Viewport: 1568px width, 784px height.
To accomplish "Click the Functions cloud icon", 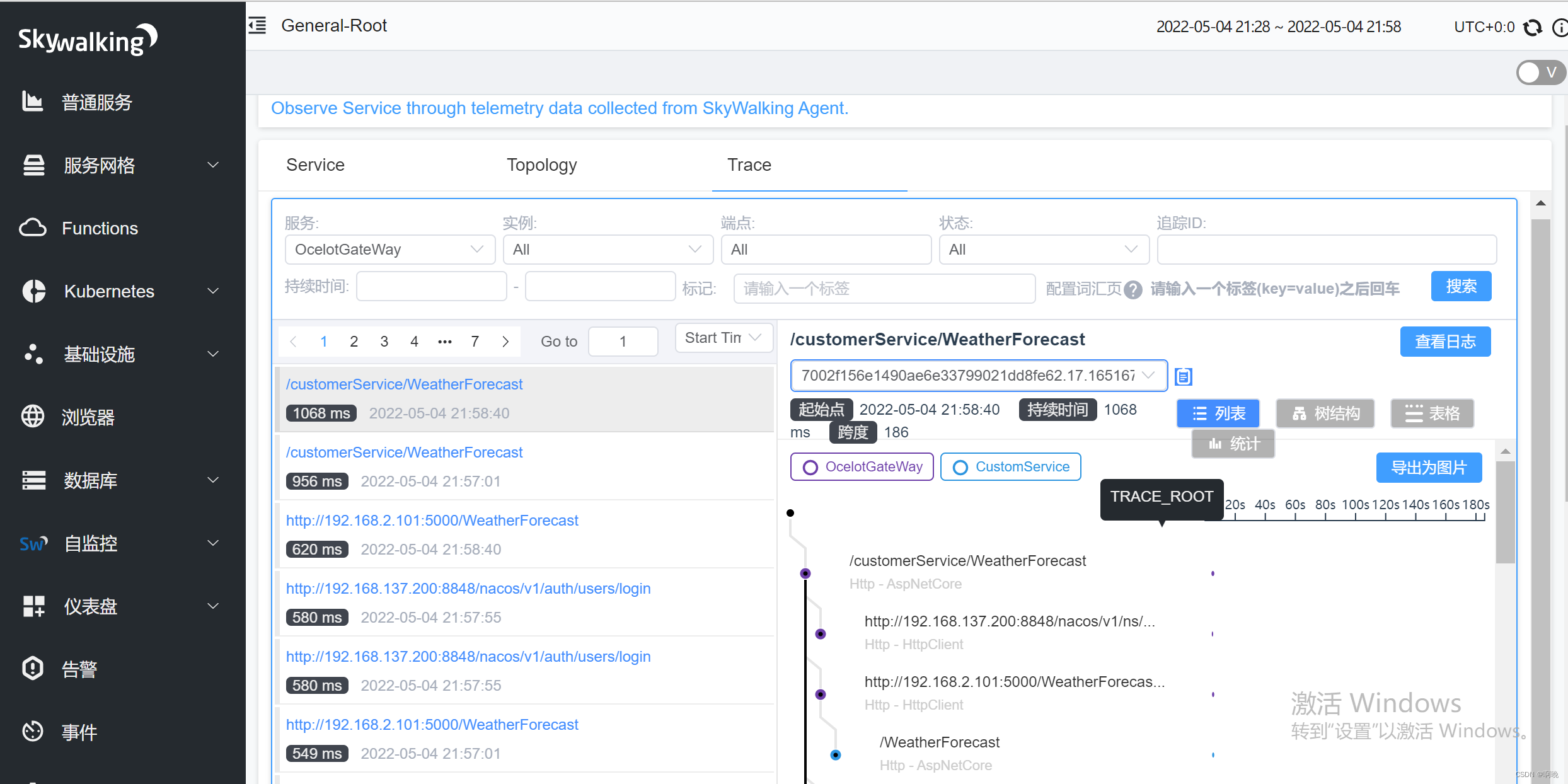I will click(x=33, y=228).
